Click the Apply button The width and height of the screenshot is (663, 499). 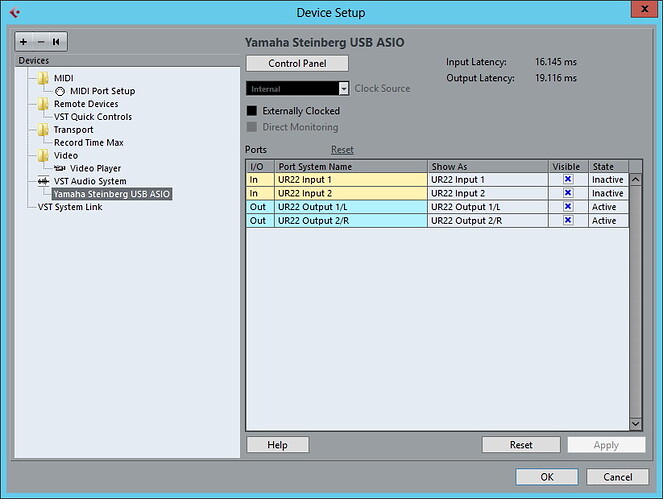pos(606,445)
